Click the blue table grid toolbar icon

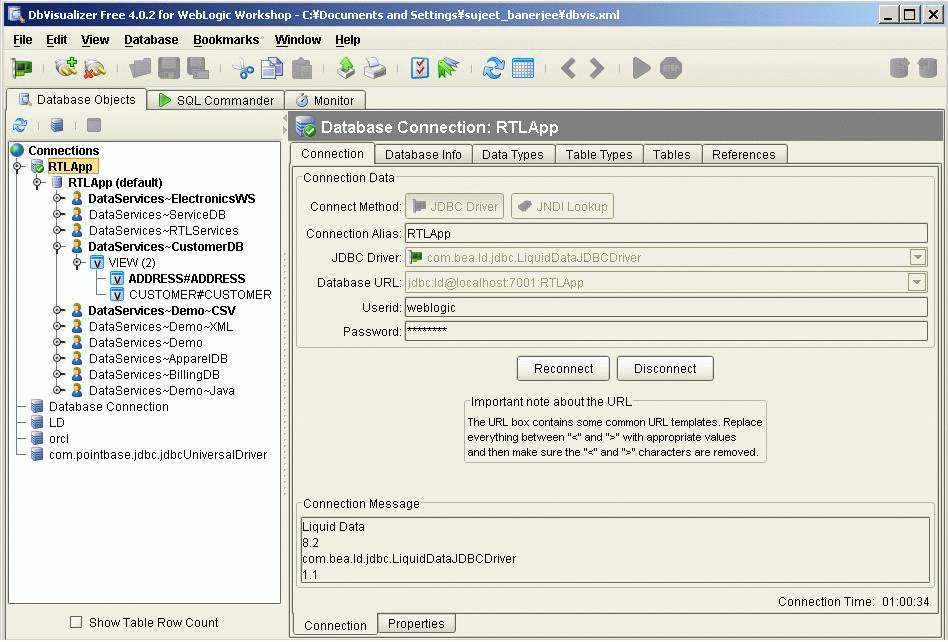tap(523, 68)
